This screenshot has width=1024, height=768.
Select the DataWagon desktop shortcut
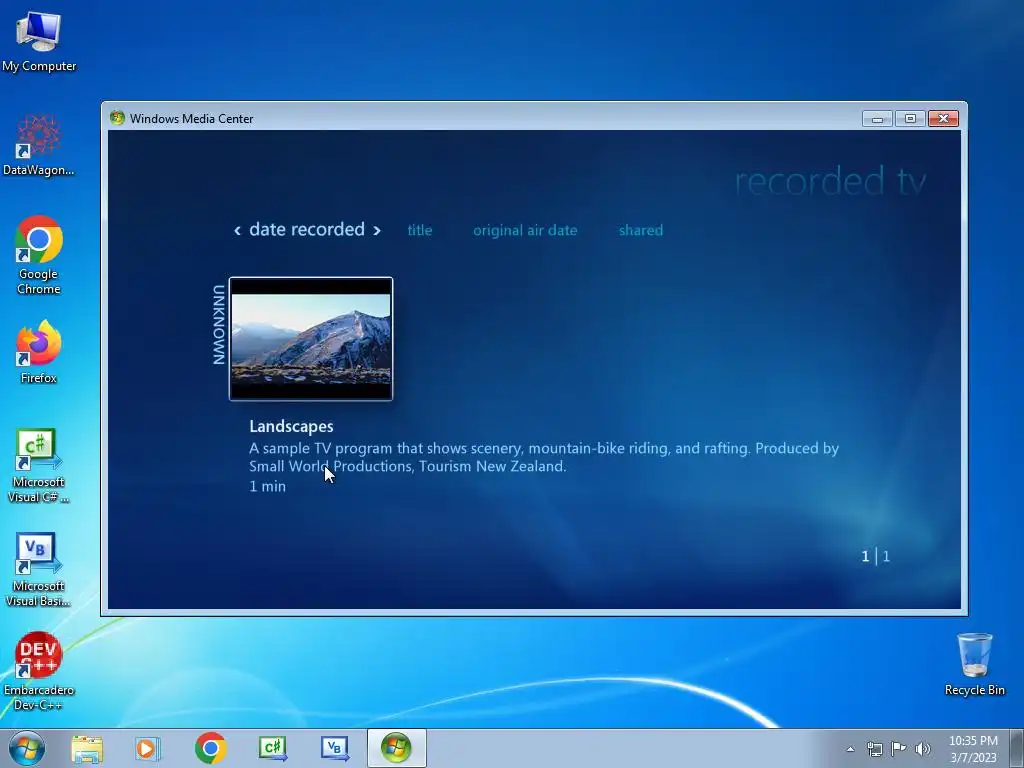39,145
